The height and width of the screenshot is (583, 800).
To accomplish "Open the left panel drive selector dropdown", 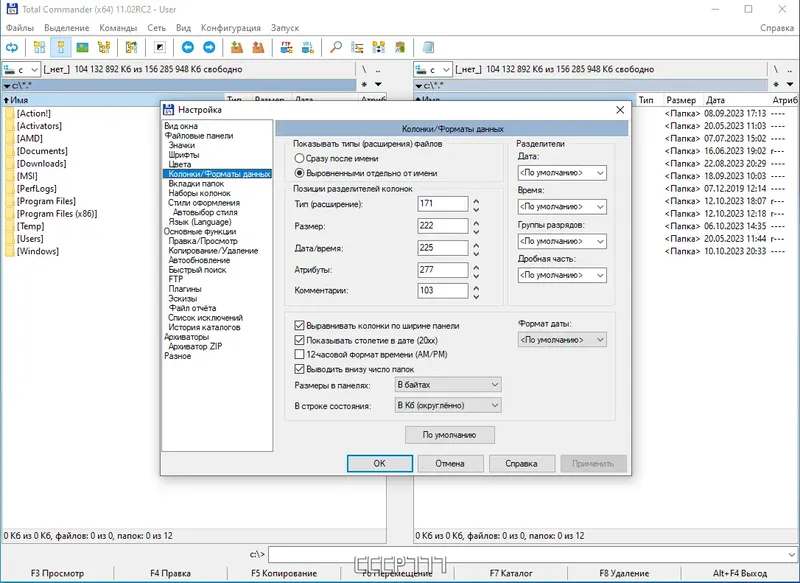I will point(21,69).
